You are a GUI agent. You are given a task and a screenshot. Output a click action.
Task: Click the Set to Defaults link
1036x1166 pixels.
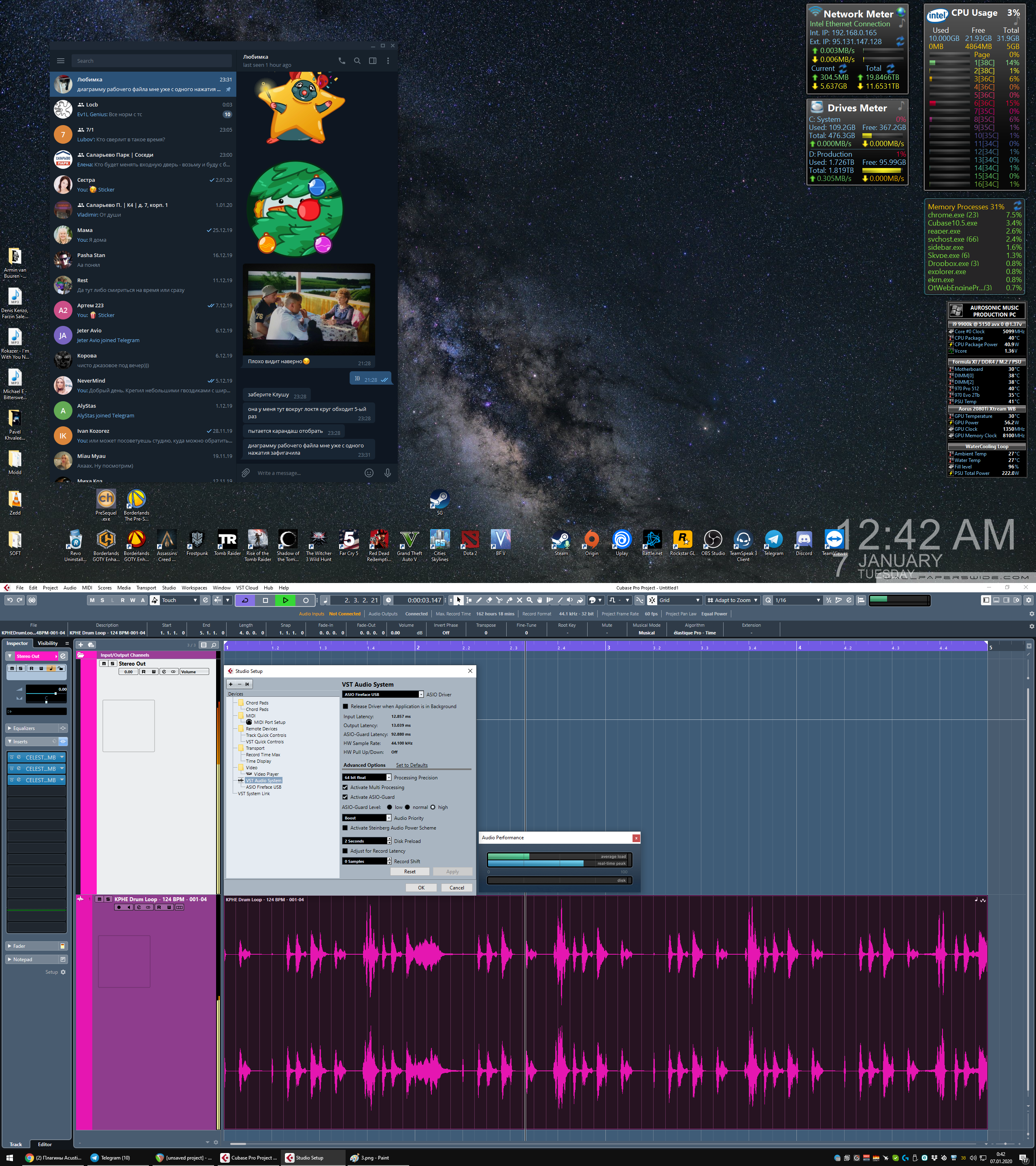coord(411,765)
